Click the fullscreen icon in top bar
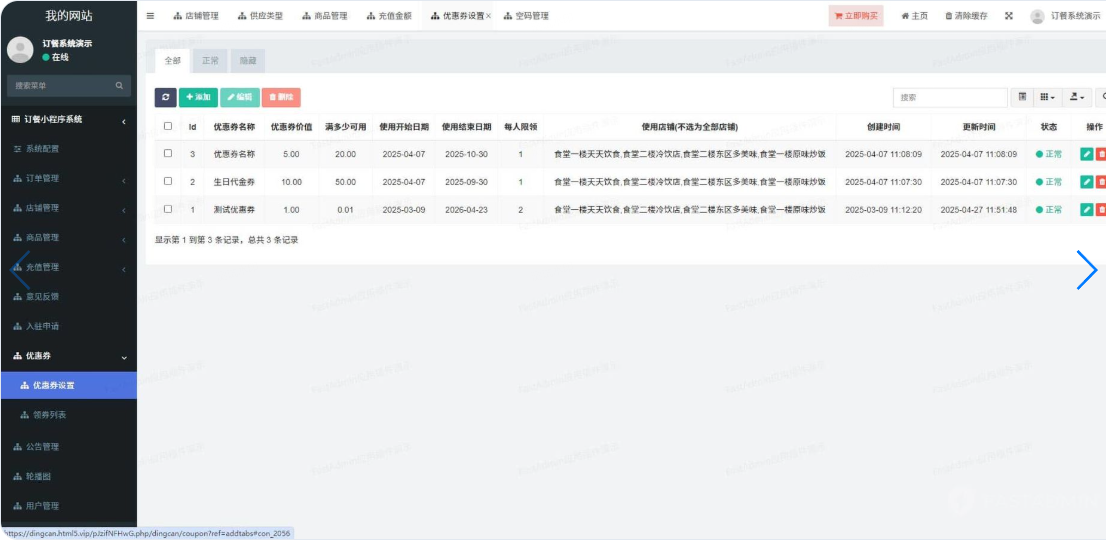Viewport: 1106px width, 541px height. tap(1008, 16)
